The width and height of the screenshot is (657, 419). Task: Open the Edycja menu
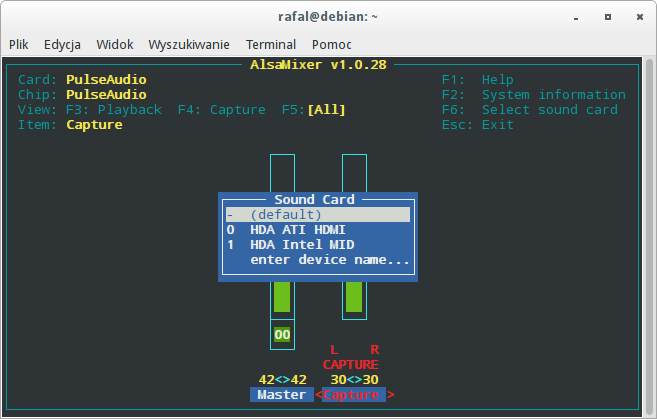click(62, 44)
